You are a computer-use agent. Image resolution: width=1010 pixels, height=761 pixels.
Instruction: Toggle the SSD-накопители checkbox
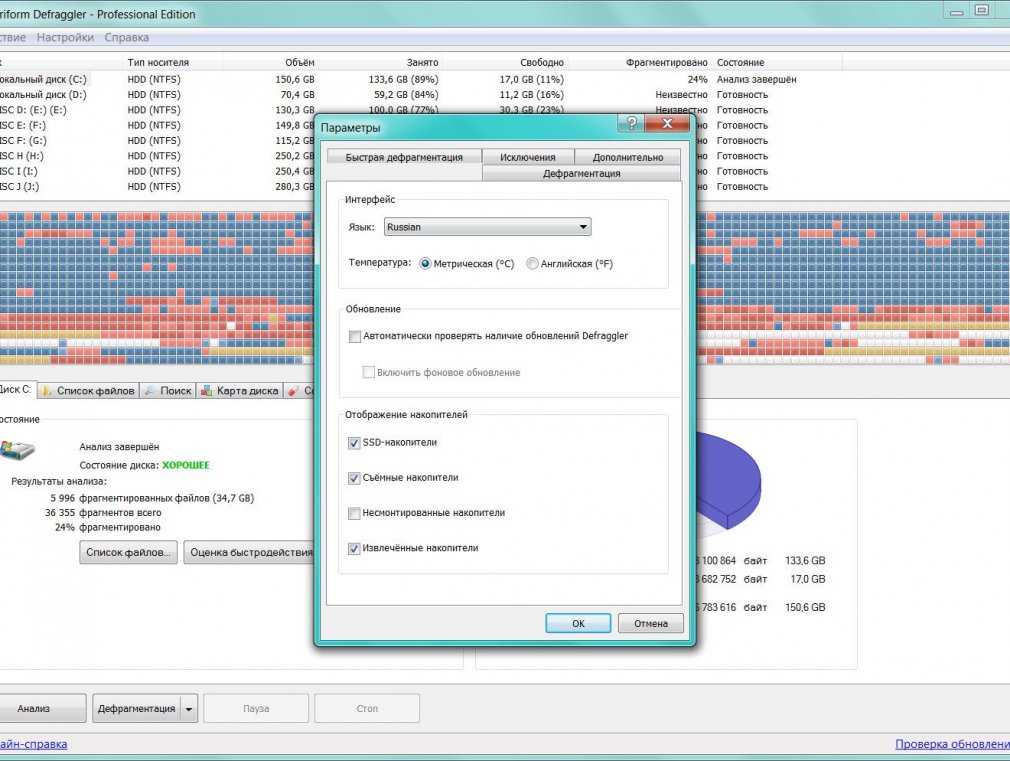coord(354,443)
